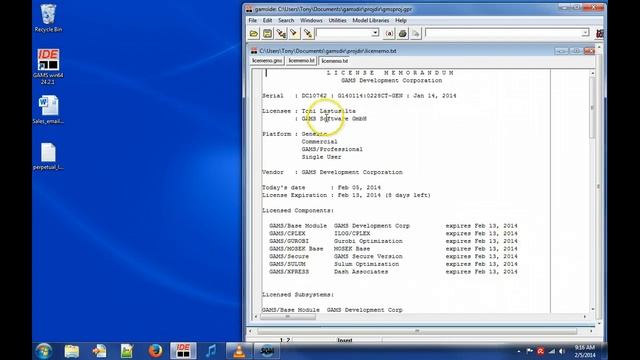Screen dimensions: 640x360
Task: Click the third flashlight find icon
Action: coord(308,33)
